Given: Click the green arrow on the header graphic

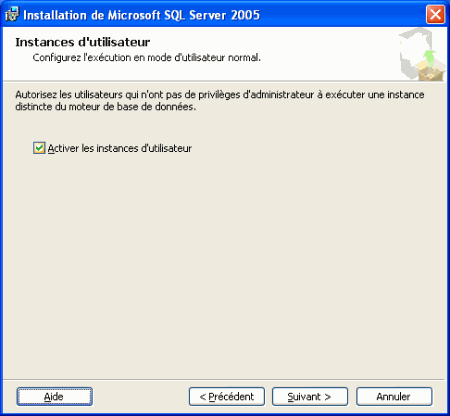Looking at the screenshot, I should 429,57.
